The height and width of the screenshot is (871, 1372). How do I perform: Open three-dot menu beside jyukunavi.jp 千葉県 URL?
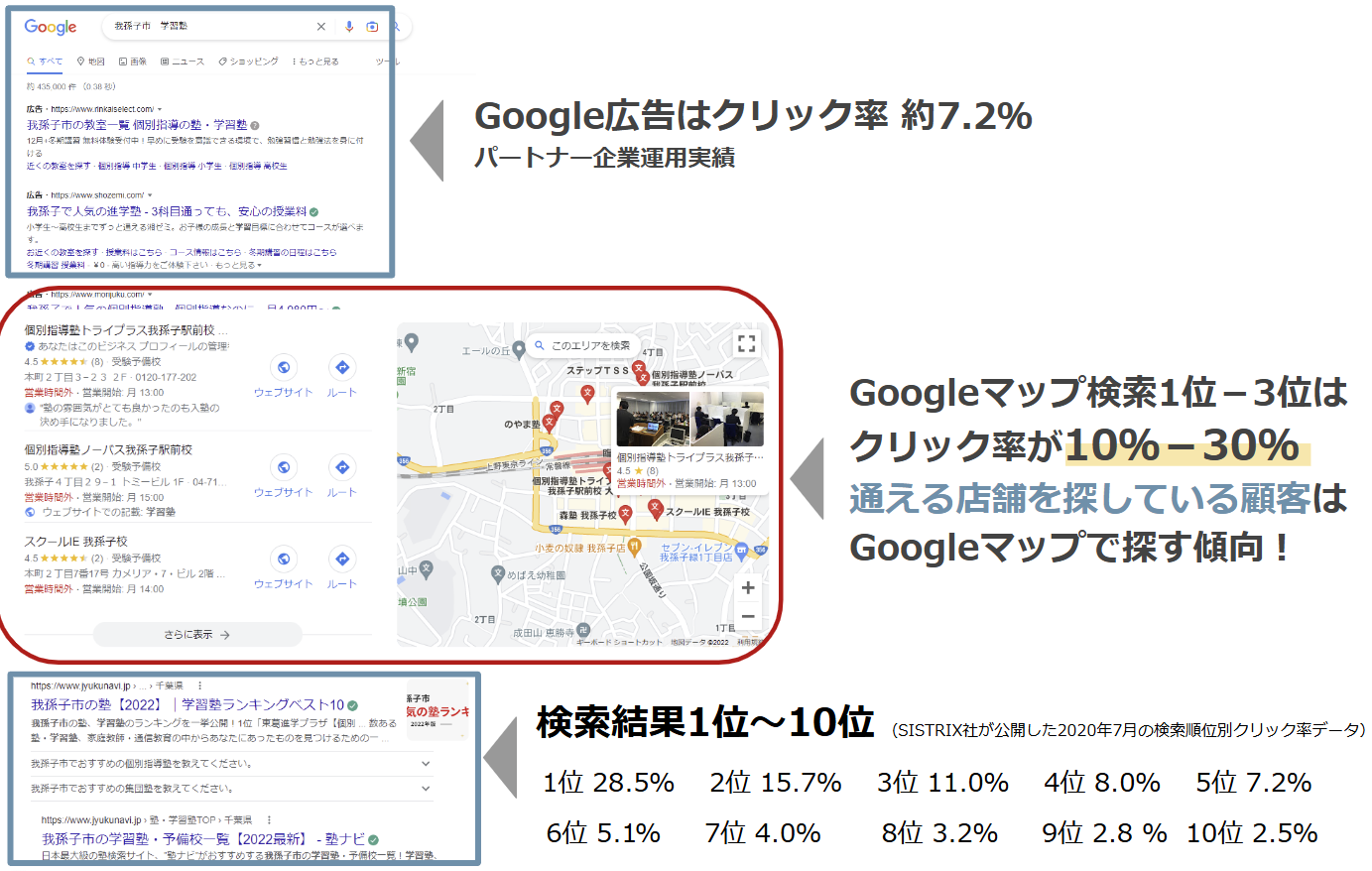click(x=199, y=685)
